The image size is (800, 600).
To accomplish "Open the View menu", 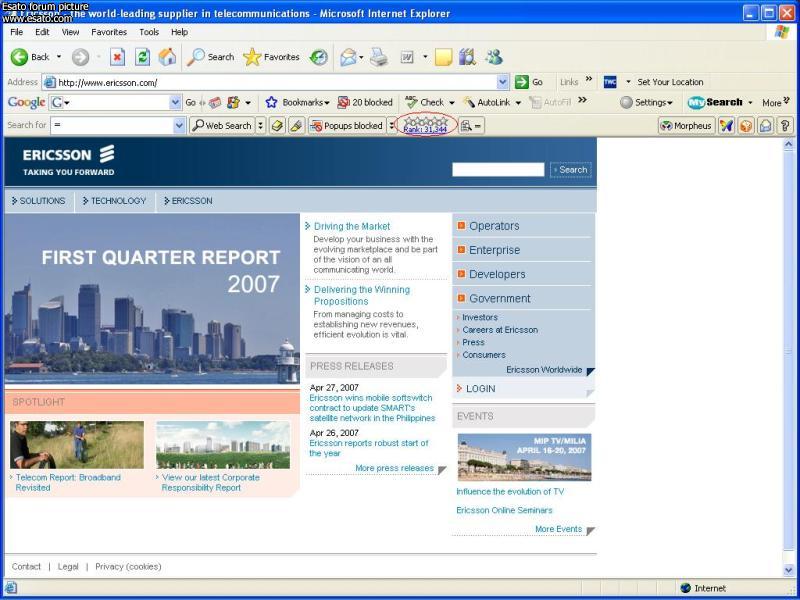I will pyautogui.click(x=70, y=32).
